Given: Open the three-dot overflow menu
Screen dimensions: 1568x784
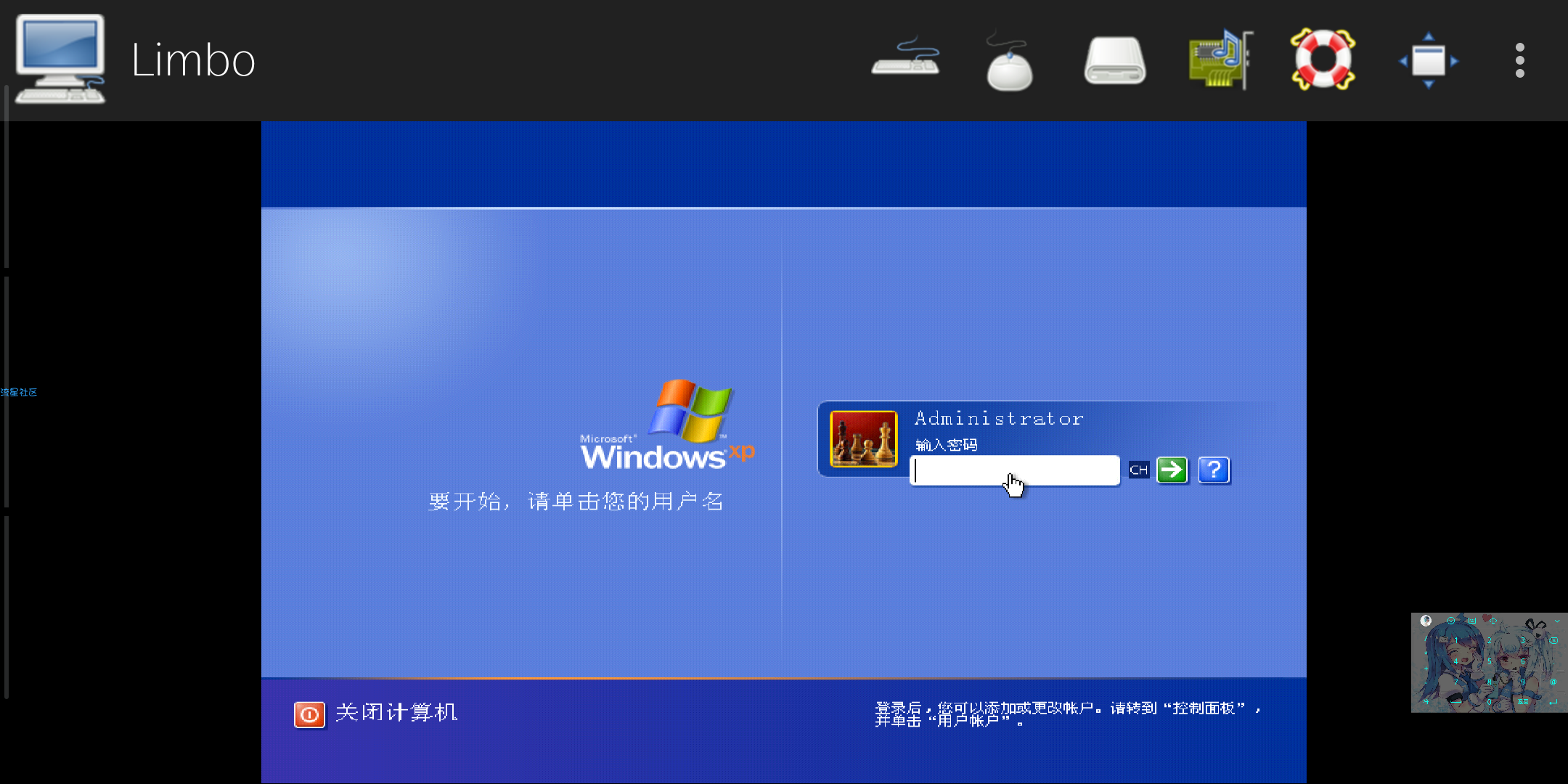Looking at the screenshot, I should [1520, 60].
